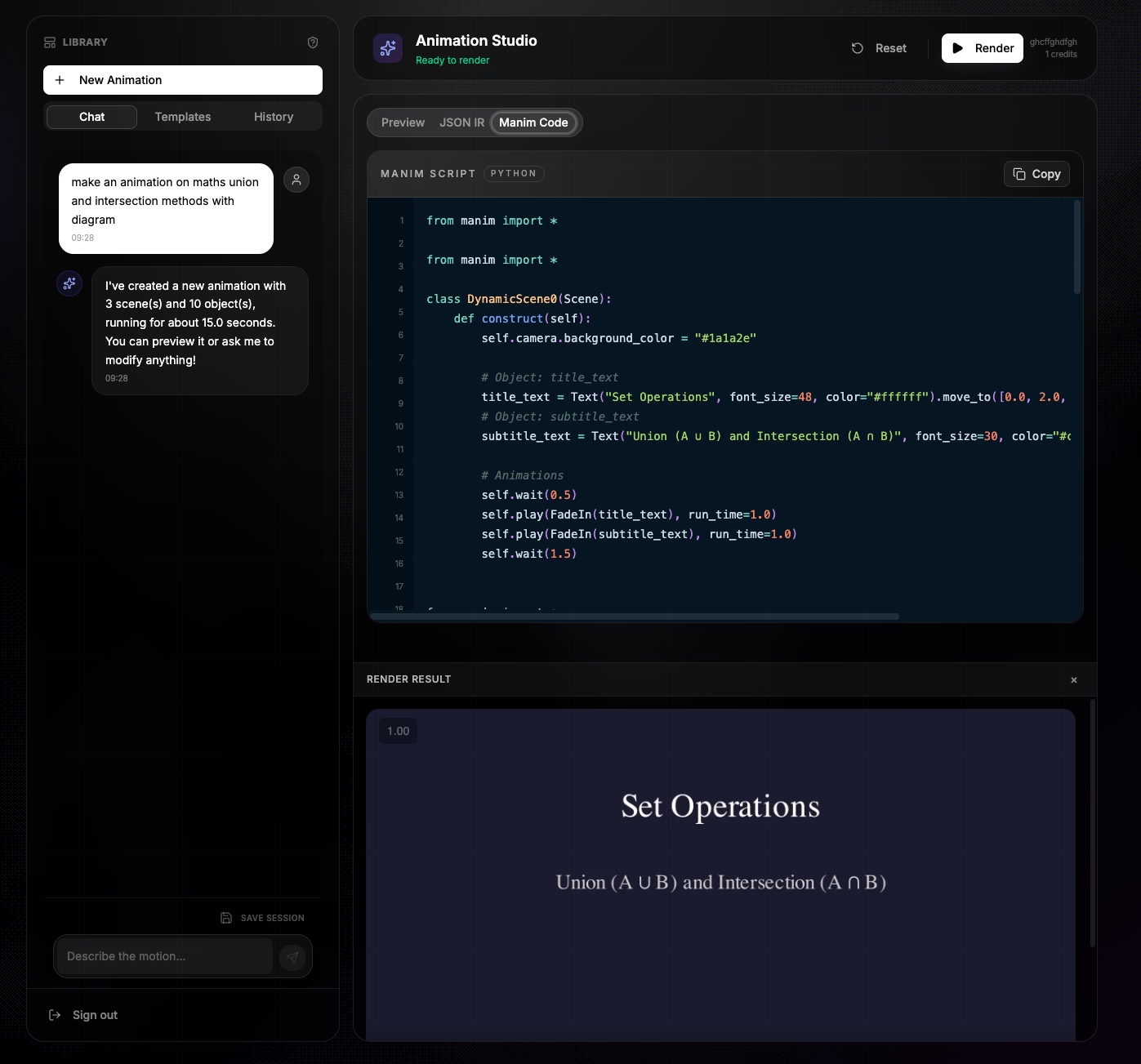Image resolution: width=1141 pixels, height=1064 pixels.
Task: Click the Animation Studio sparkle logo
Action: (x=388, y=48)
